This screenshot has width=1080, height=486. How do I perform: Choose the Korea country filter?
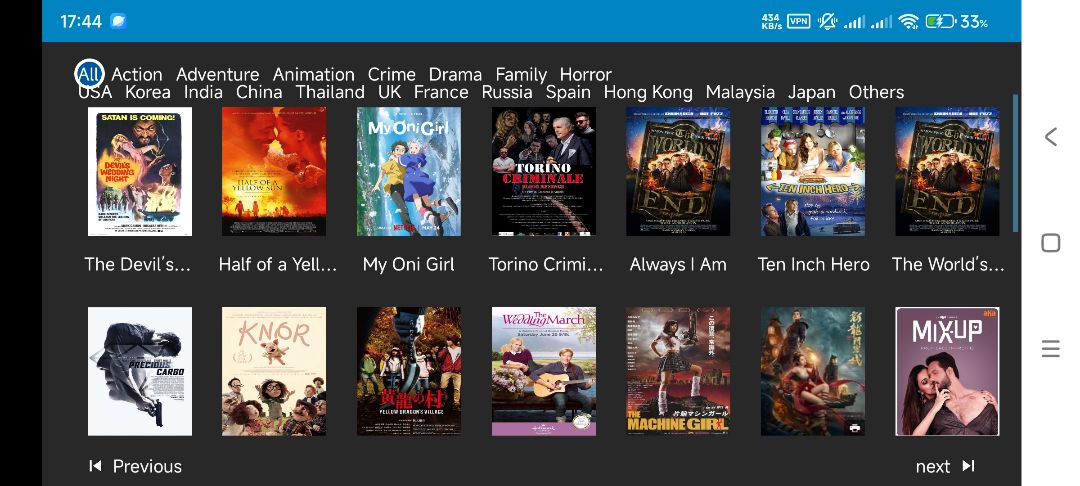[x=147, y=92]
